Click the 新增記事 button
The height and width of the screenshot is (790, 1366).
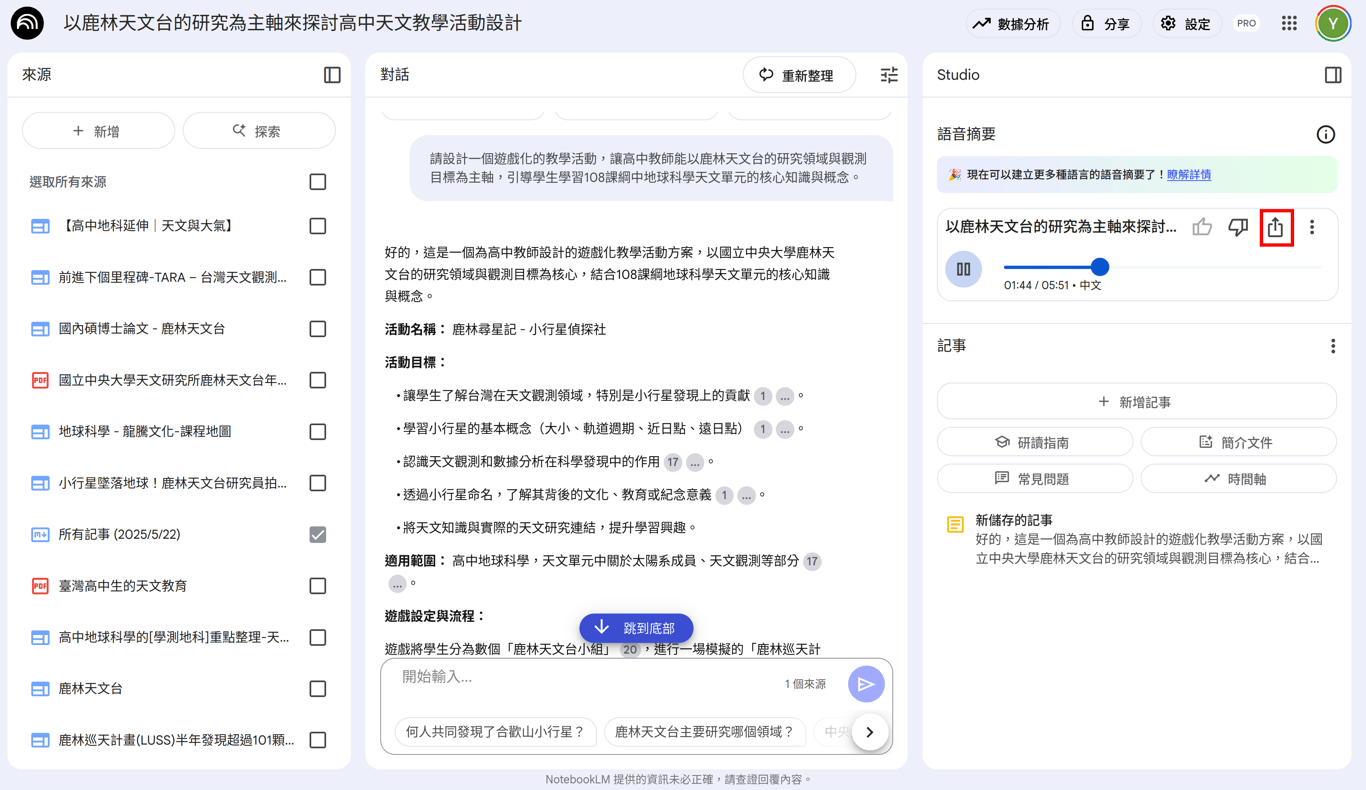[1136, 402]
